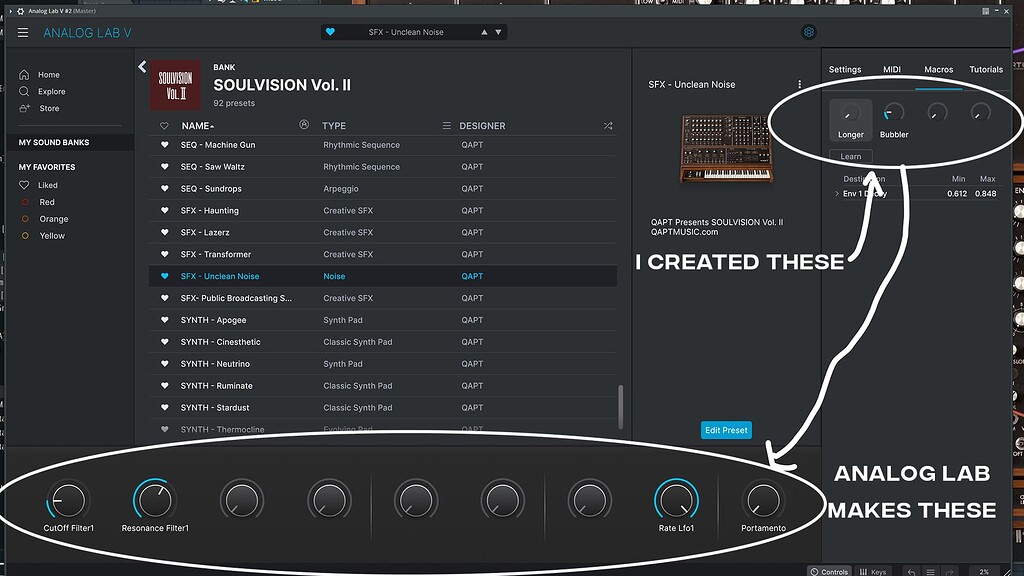Go to previous preset with up arrow

click(484, 32)
